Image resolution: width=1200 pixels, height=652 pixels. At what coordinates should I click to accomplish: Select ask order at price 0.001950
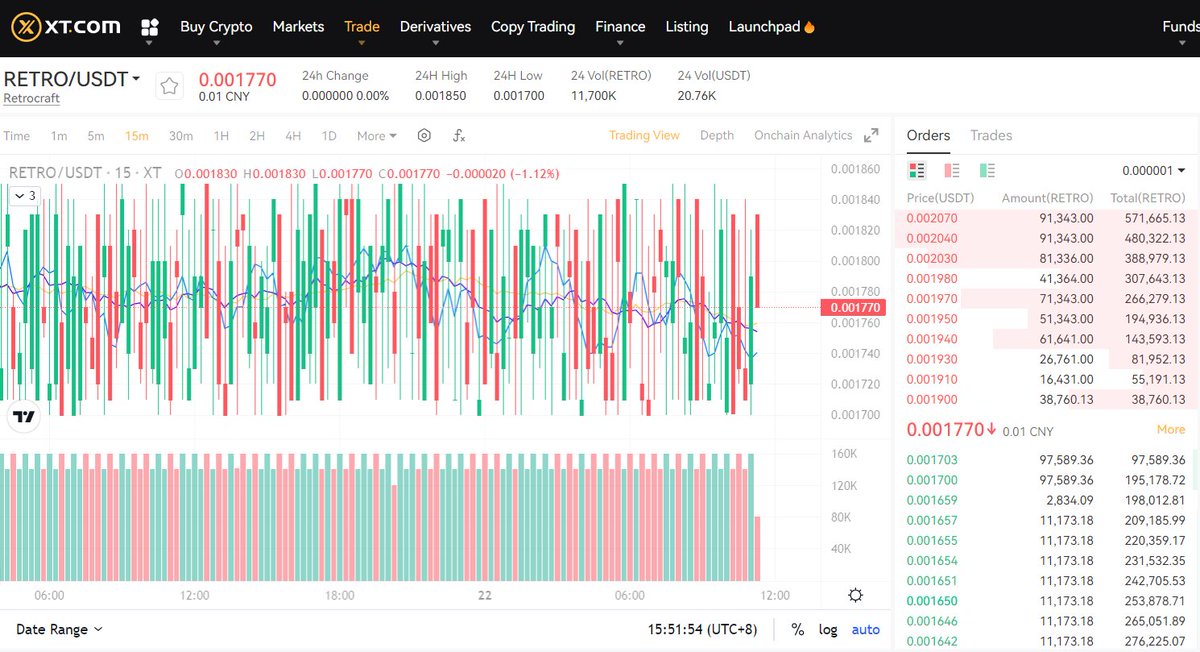point(1046,319)
